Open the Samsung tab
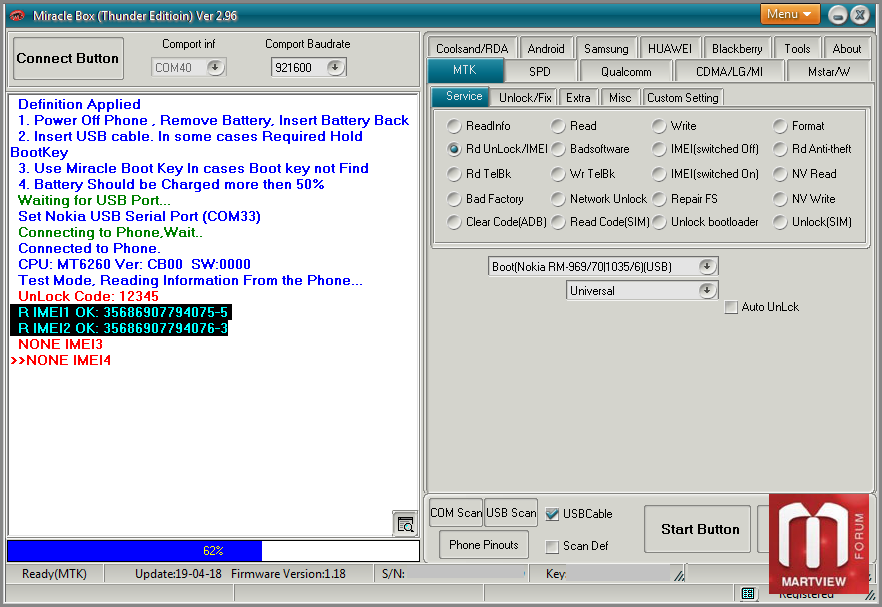Screen dimensions: 882x607 tap(606, 48)
